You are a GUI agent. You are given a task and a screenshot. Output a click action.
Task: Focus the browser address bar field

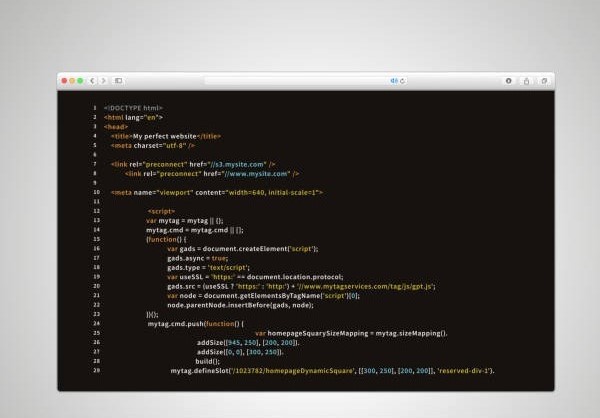[300, 80]
